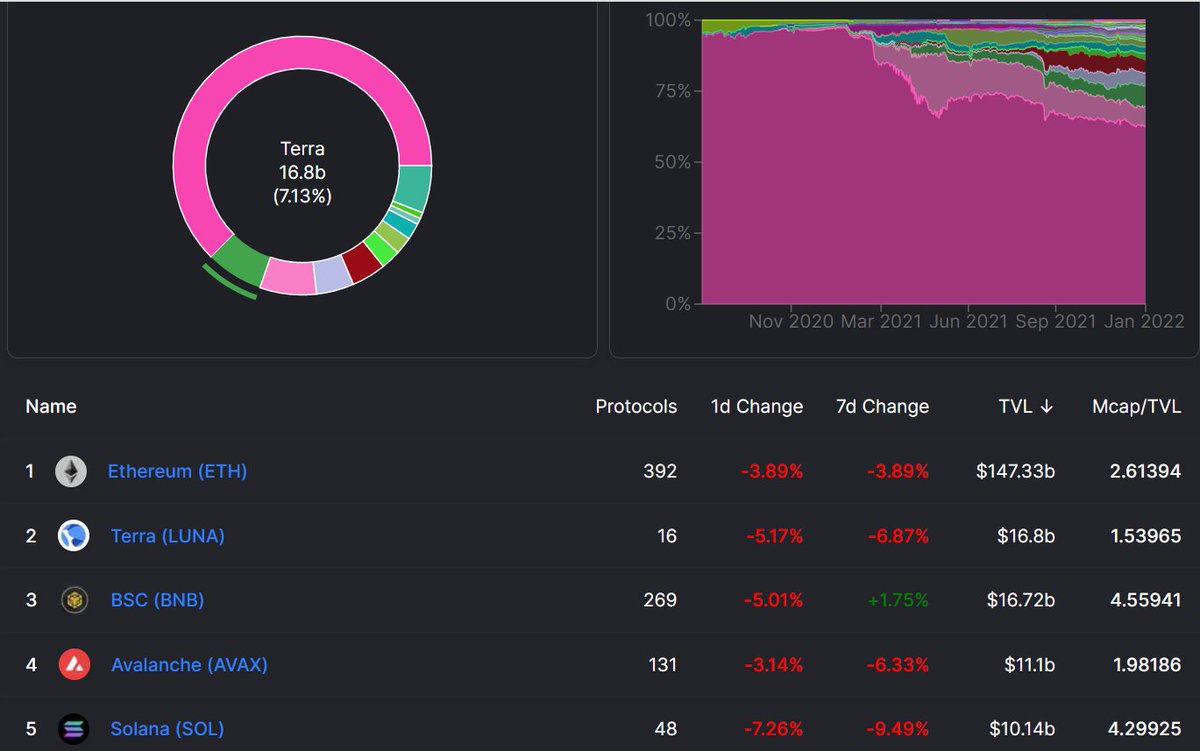Viewport: 1200px width, 751px height.
Task: Select the dark red donut chart segment
Action: [361, 261]
